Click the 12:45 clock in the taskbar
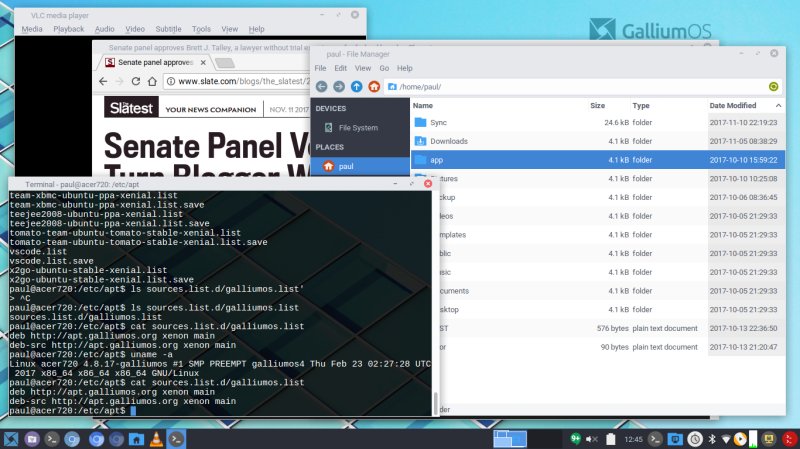The image size is (800, 449). click(633, 439)
